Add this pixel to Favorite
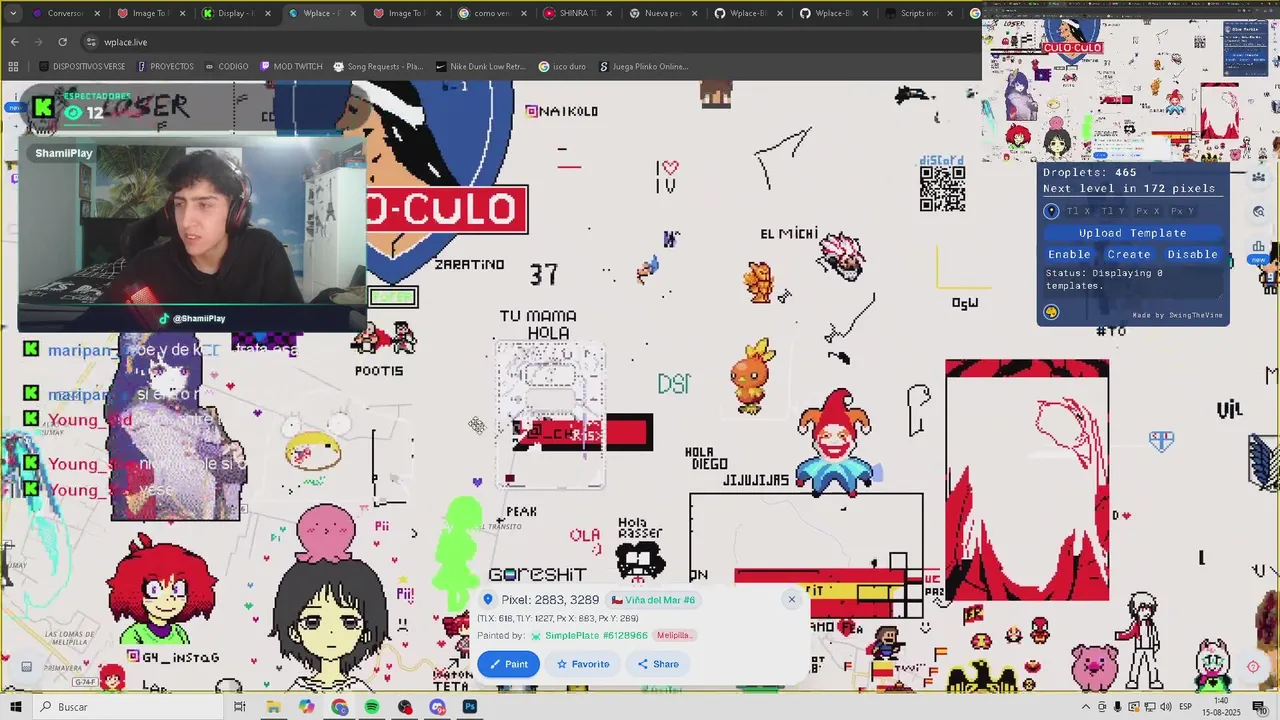Screen dimensions: 1280x720 (583, 664)
